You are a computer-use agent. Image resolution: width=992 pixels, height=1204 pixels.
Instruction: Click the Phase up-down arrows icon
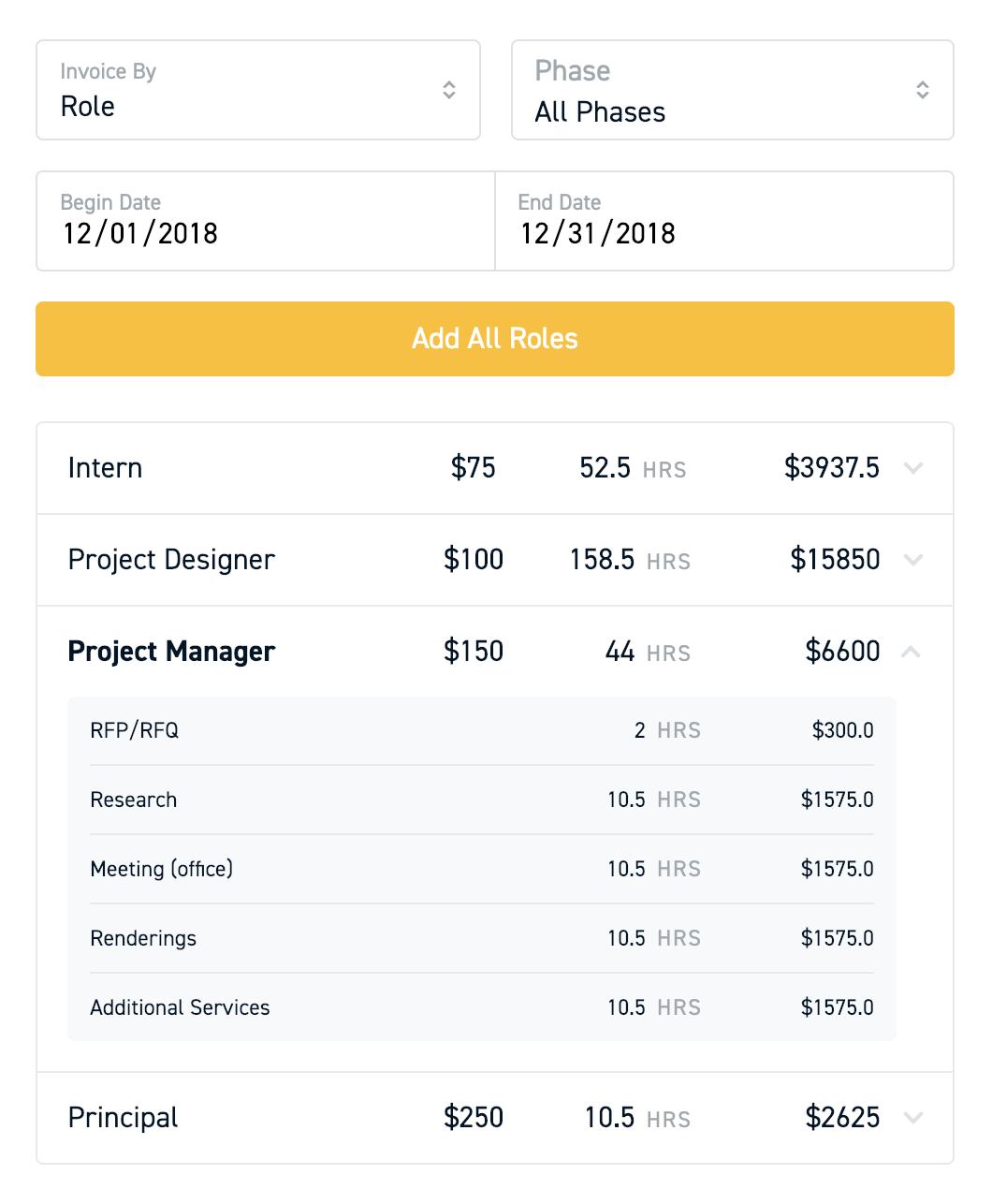pos(922,90)
